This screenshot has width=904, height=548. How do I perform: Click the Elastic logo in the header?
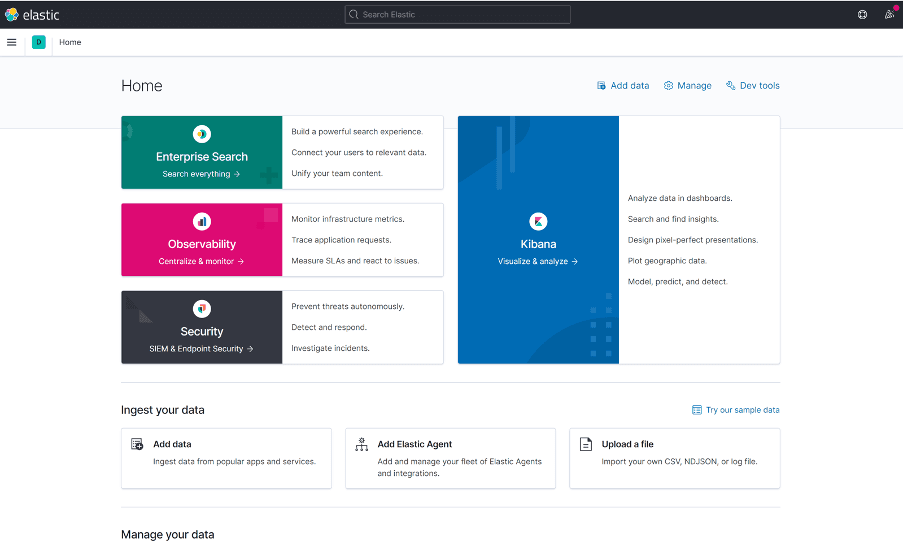pyautogui.click(x=32, y=14)
